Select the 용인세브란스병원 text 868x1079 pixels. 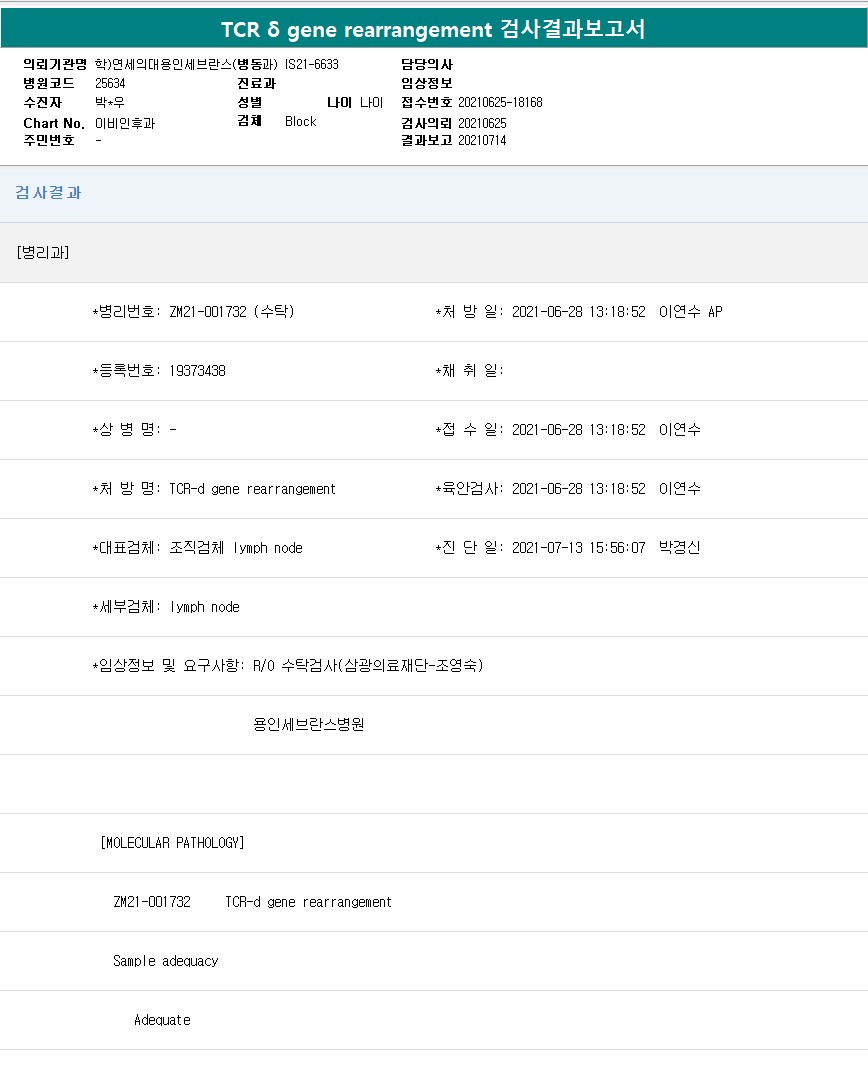tap(309, 725)
